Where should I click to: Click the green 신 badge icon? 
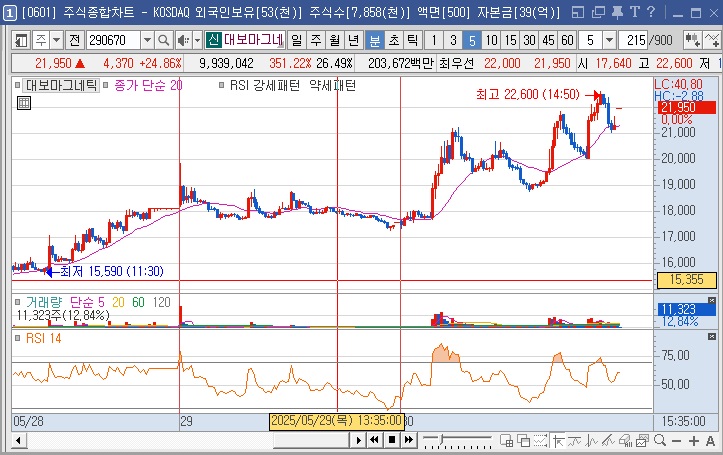(x=213, y=40)
